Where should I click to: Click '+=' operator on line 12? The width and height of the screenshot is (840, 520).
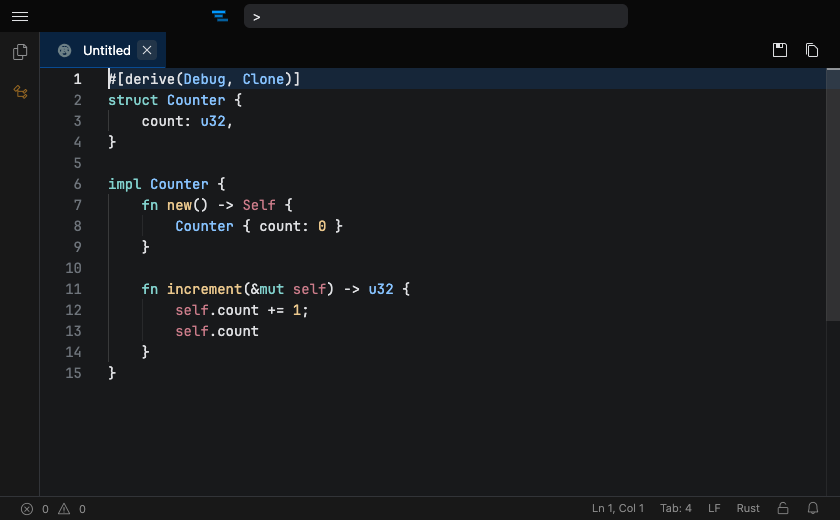[275, 310]
